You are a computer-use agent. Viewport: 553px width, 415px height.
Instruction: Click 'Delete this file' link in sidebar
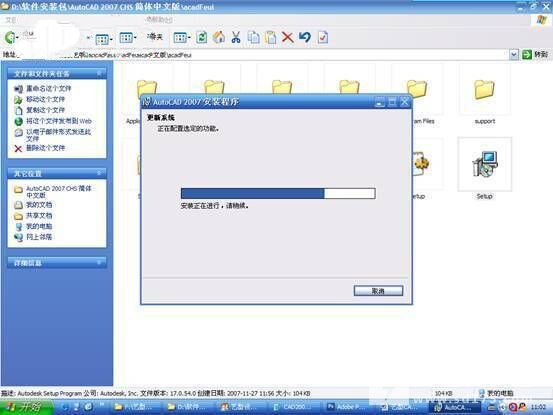[x=45, y=148]
